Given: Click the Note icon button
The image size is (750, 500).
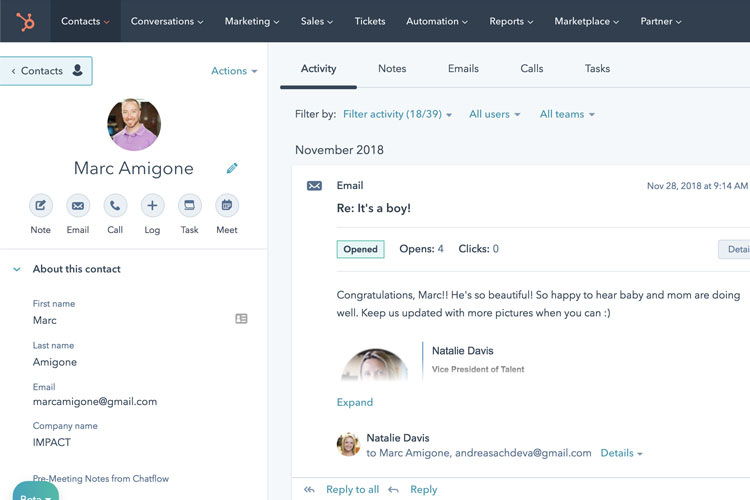Looking at the screenshot, I should [x=40, y=206].
